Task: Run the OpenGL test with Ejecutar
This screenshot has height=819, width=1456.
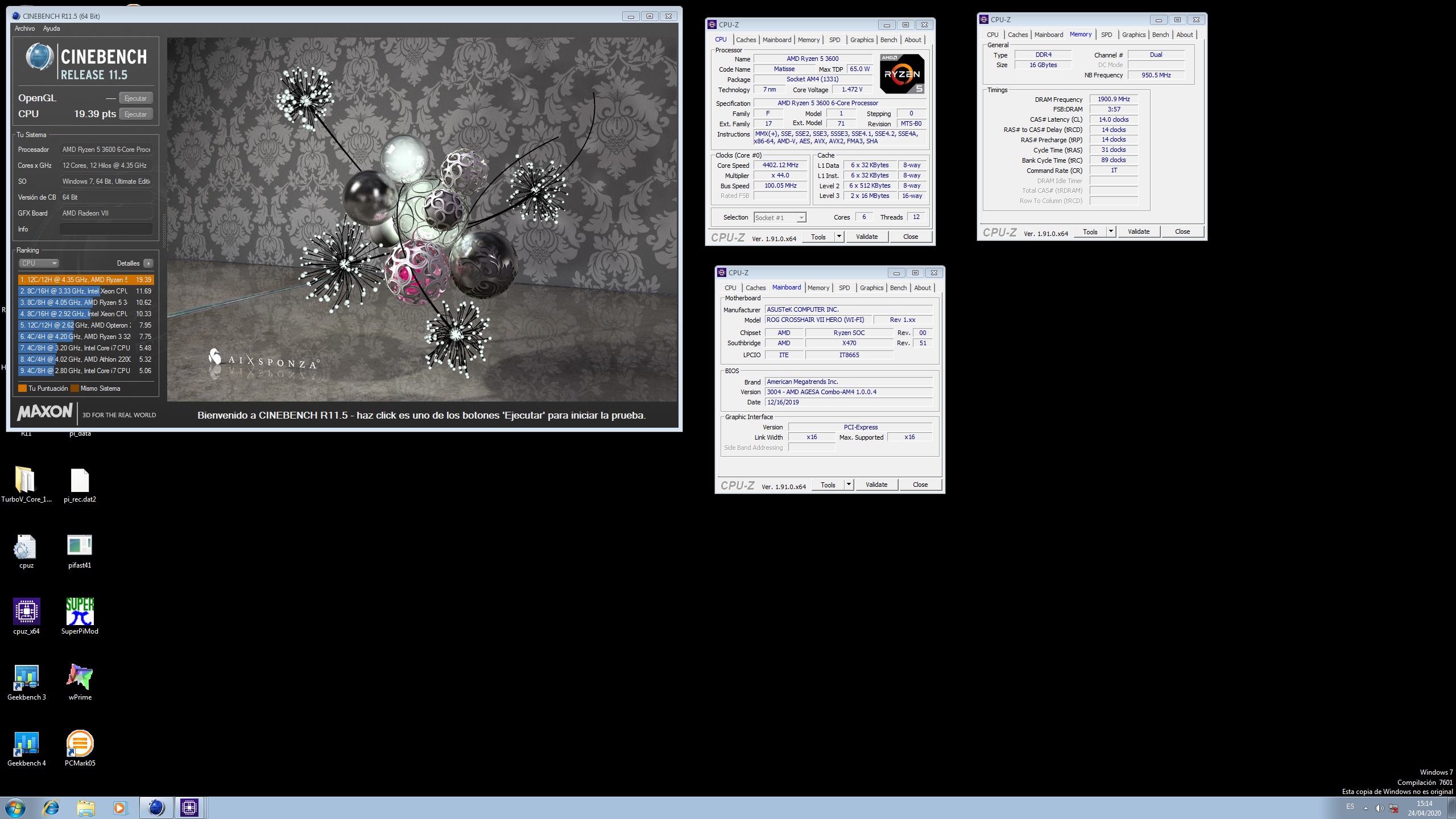Action: [x=136, y=98]
